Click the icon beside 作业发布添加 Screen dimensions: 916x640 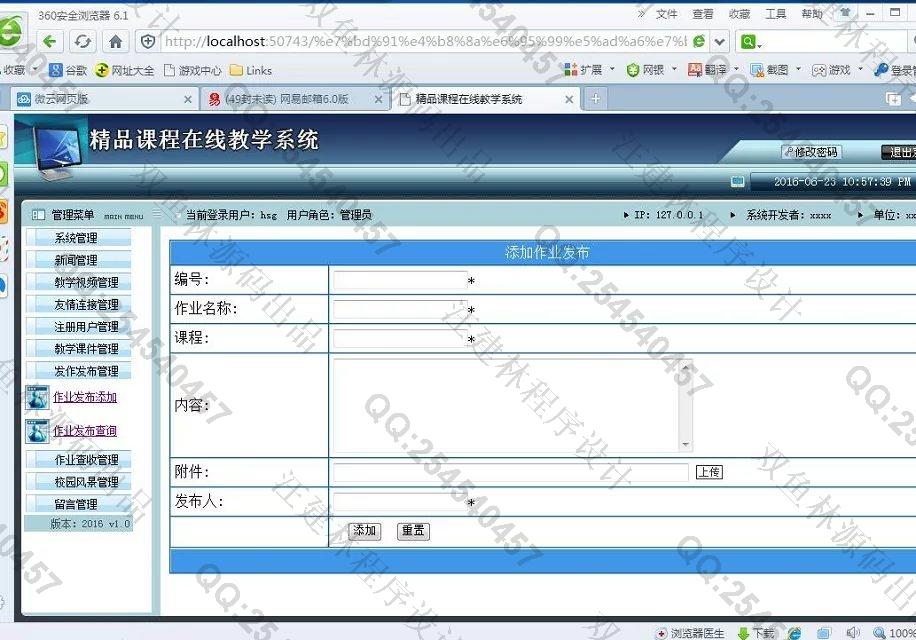tap(37, 398)
